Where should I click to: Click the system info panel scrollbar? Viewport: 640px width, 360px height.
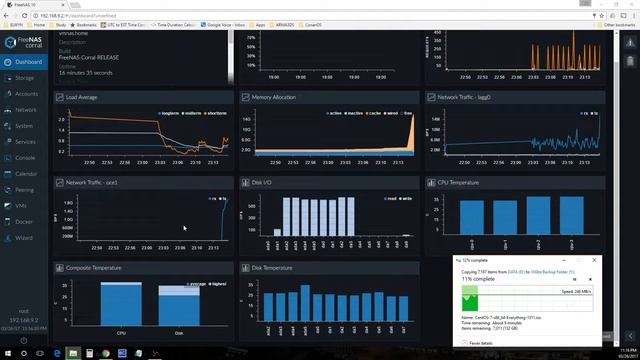pyautogui.click(x=231, y=57)
